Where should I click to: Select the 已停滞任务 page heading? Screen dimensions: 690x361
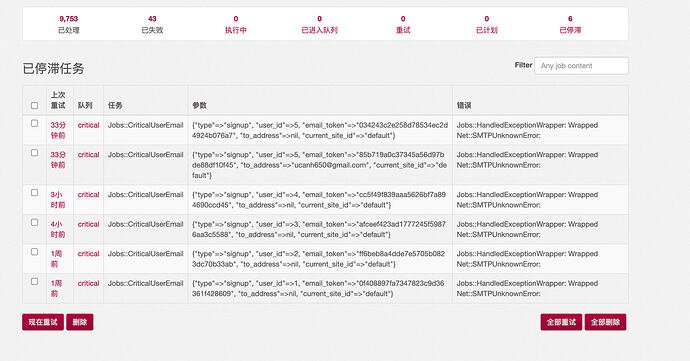(x=53, y=69)
